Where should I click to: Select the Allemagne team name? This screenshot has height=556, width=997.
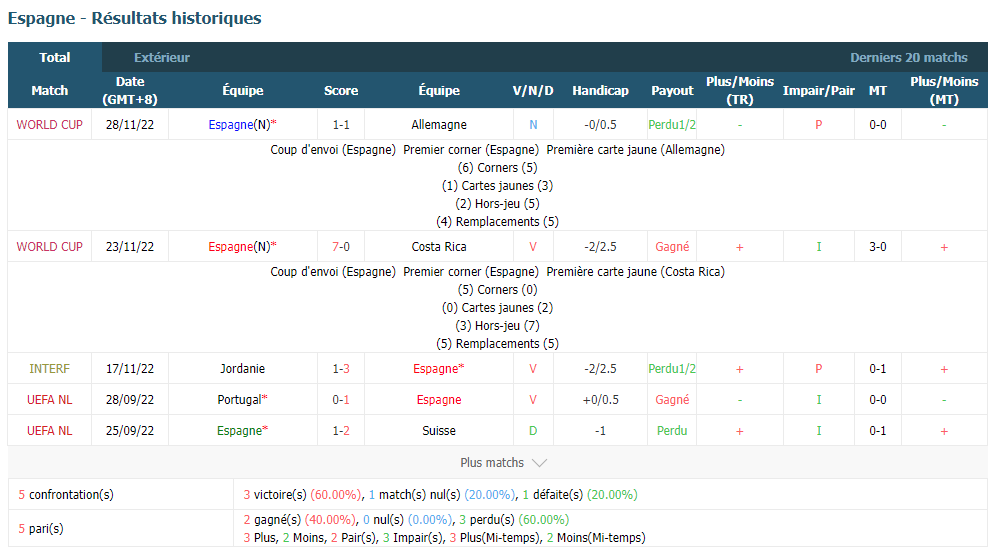tap(439, 125)
